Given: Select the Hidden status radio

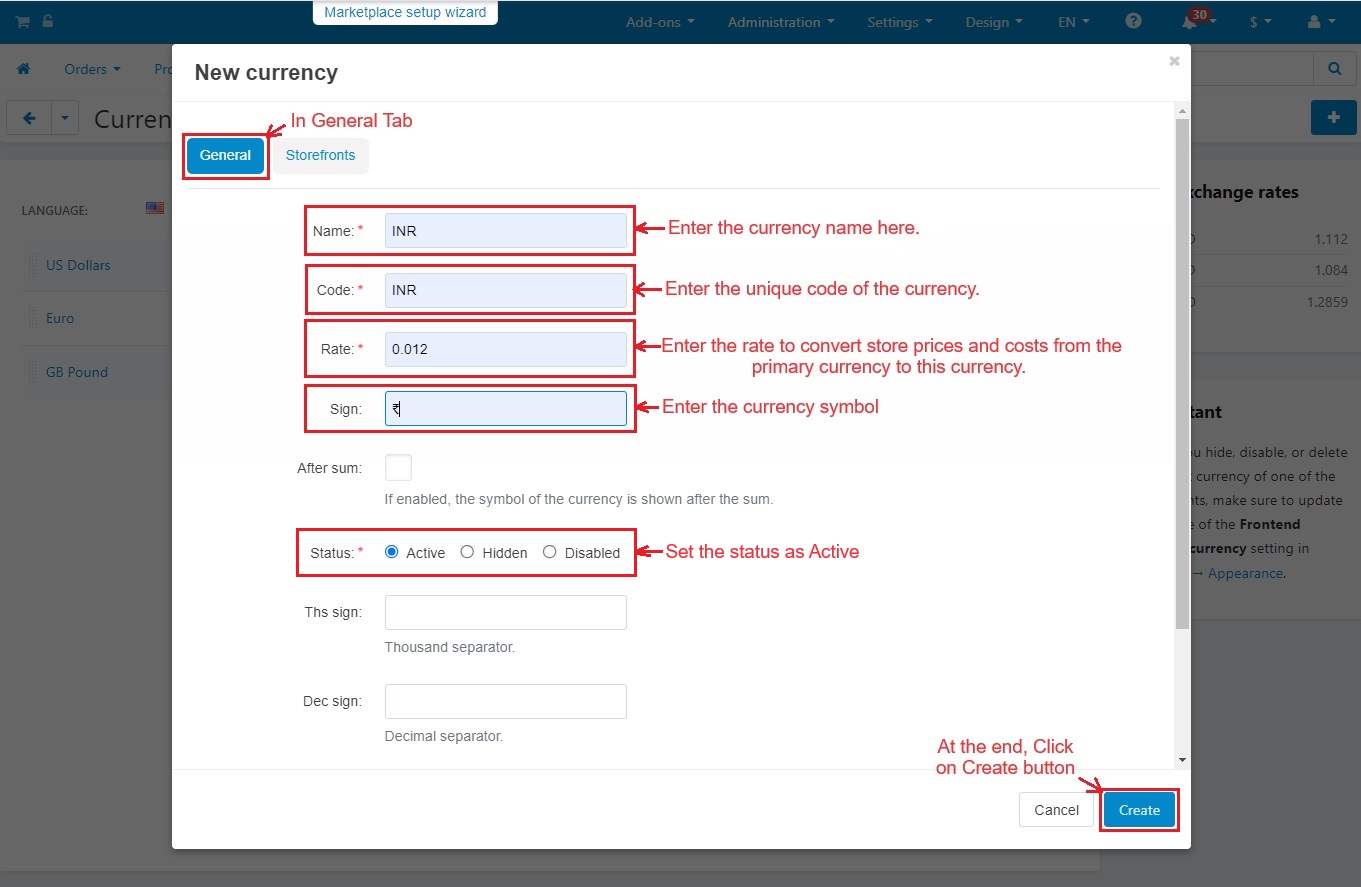Looking at the screenshot, I should tap(467, 552).
